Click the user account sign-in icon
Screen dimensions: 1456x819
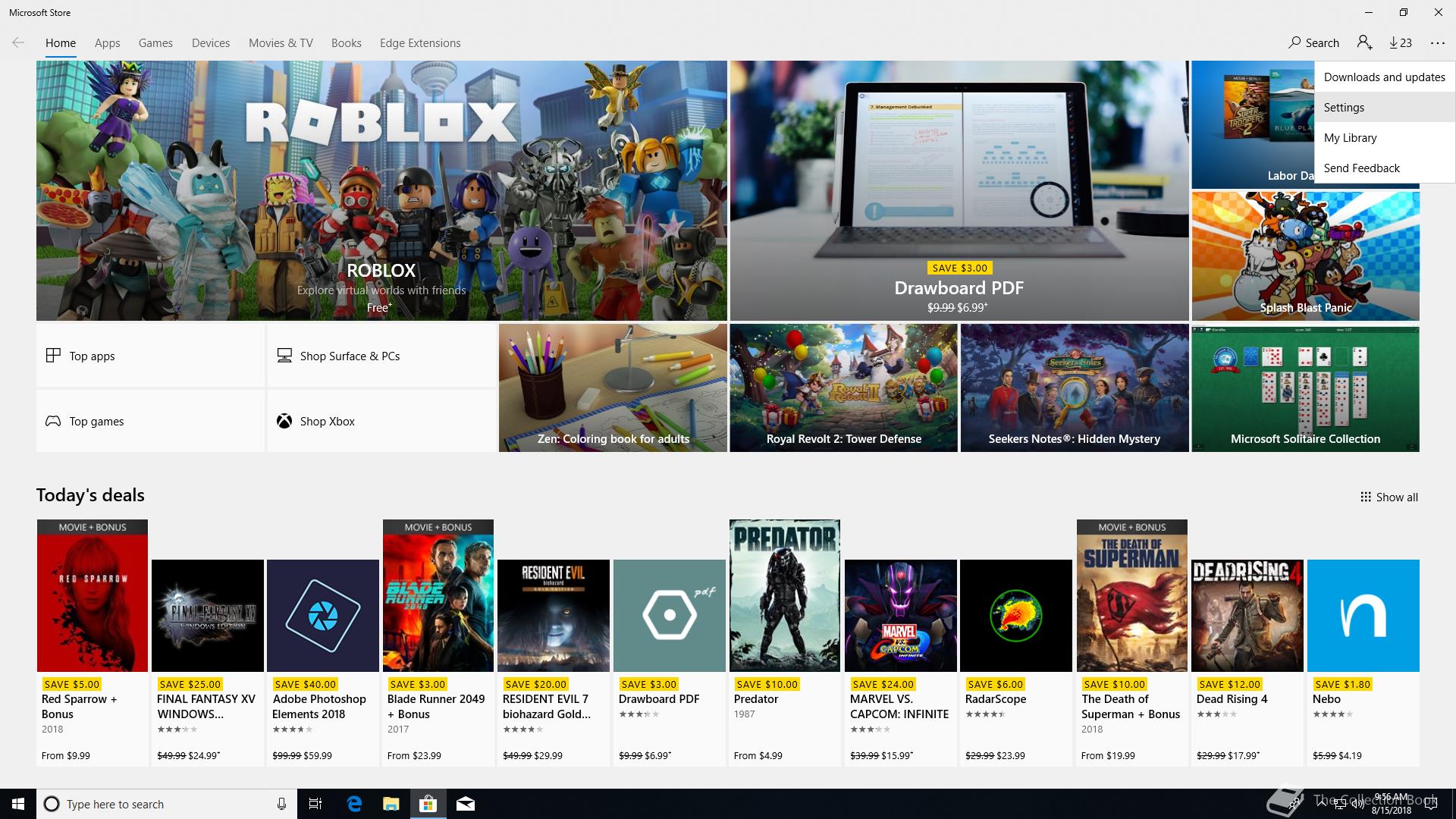coord(1364,43)
